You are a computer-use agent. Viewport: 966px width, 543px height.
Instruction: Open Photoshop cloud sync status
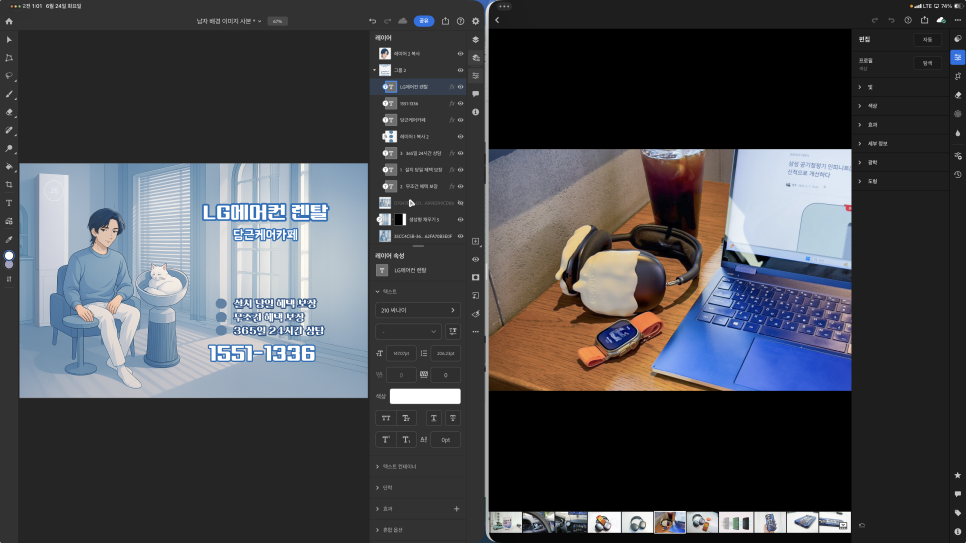click(403, 21)
